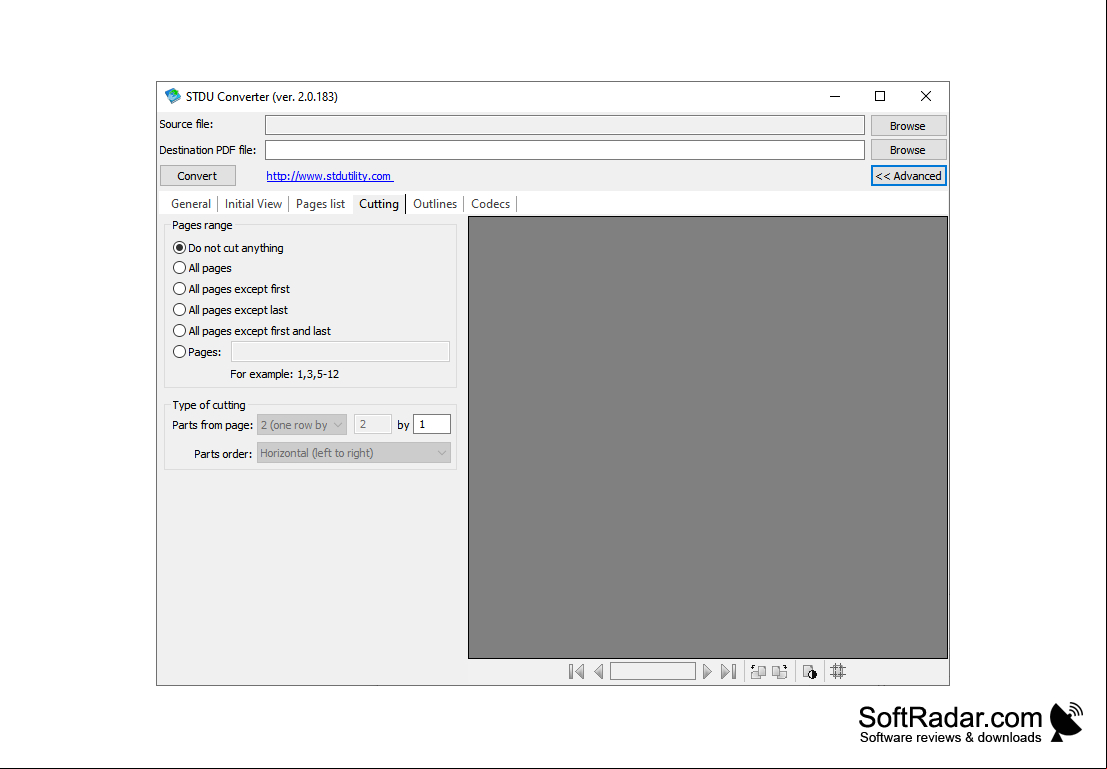Select 'All pages except first and last'
The image size is (1107, 769).
[251, 330]
